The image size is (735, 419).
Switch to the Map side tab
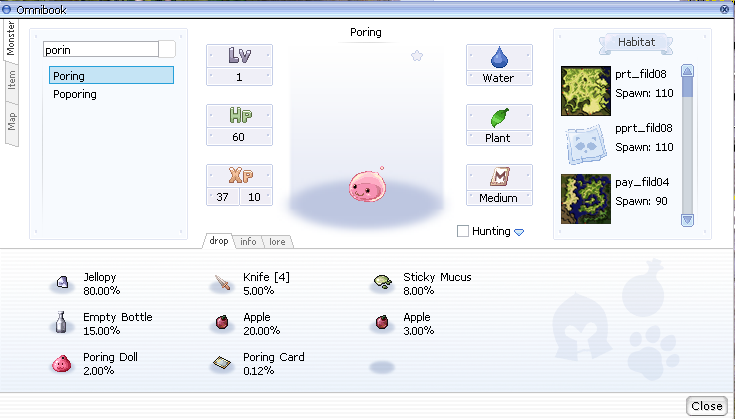point(12,123)
